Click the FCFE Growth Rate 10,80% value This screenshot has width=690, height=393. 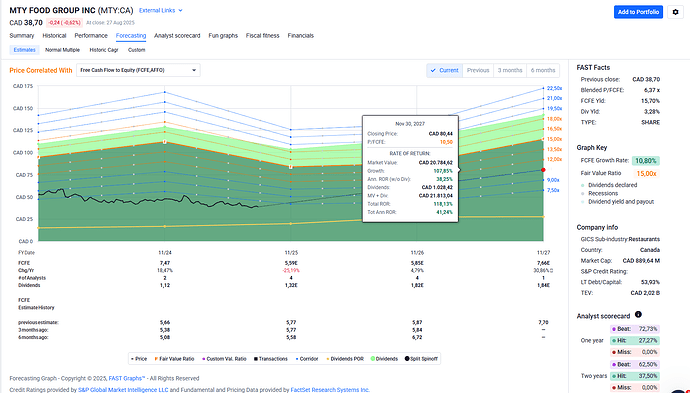pyautogui.click(x=646, y=161)
